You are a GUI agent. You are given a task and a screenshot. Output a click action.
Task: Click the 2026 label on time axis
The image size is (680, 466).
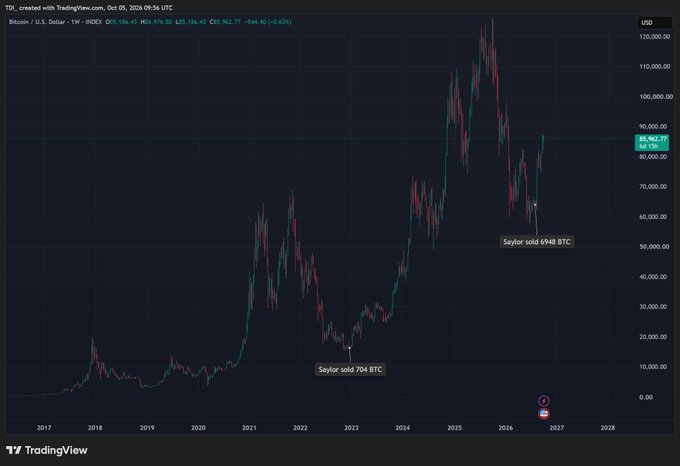click(506, 428)
